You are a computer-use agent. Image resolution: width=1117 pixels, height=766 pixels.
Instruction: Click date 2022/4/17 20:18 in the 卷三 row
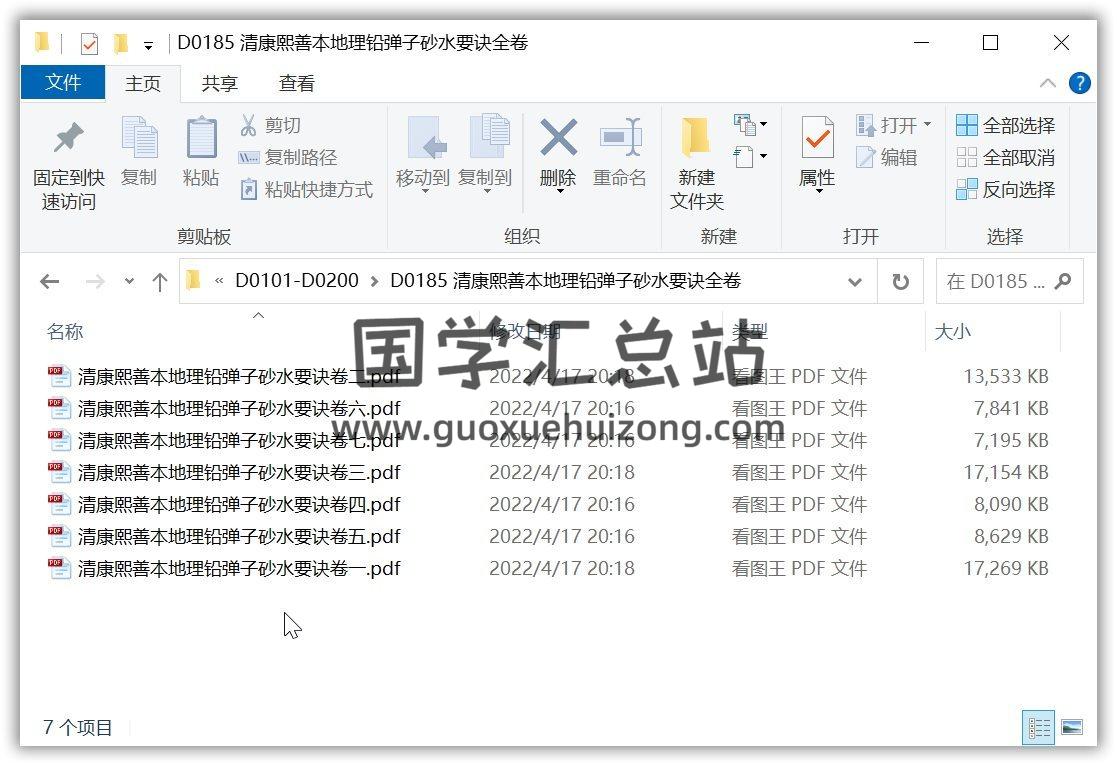click(561, 472)
